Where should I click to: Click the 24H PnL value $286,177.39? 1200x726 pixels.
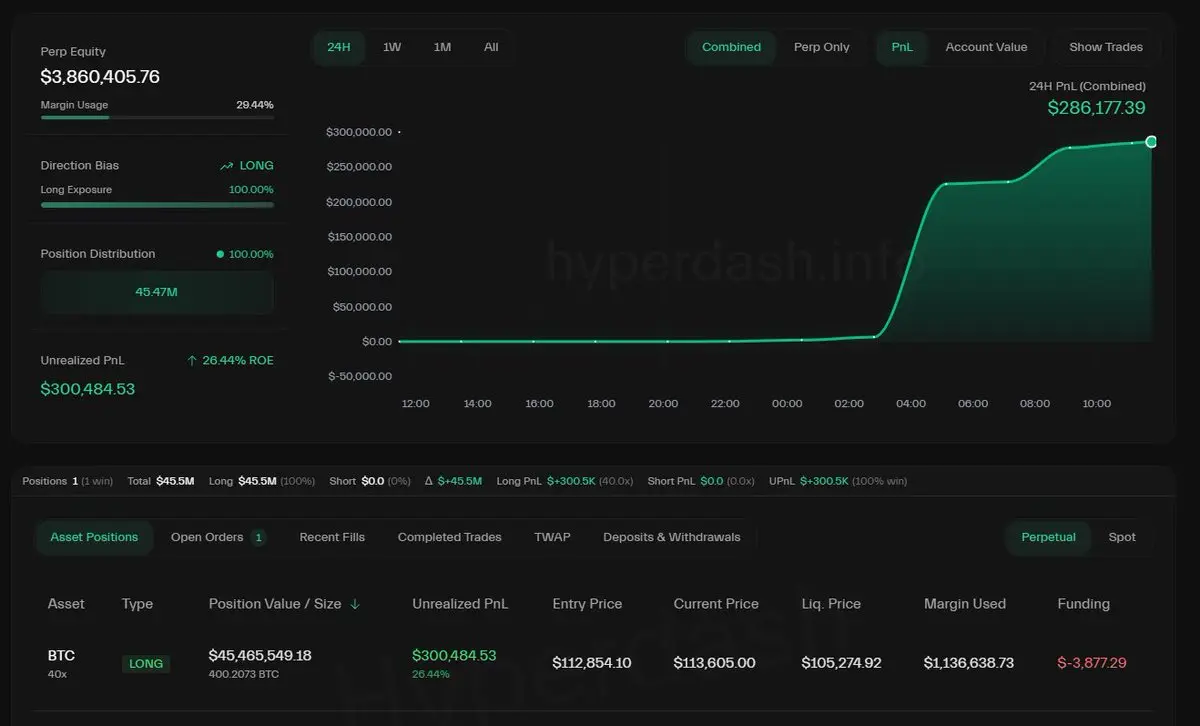(1096, 108)
